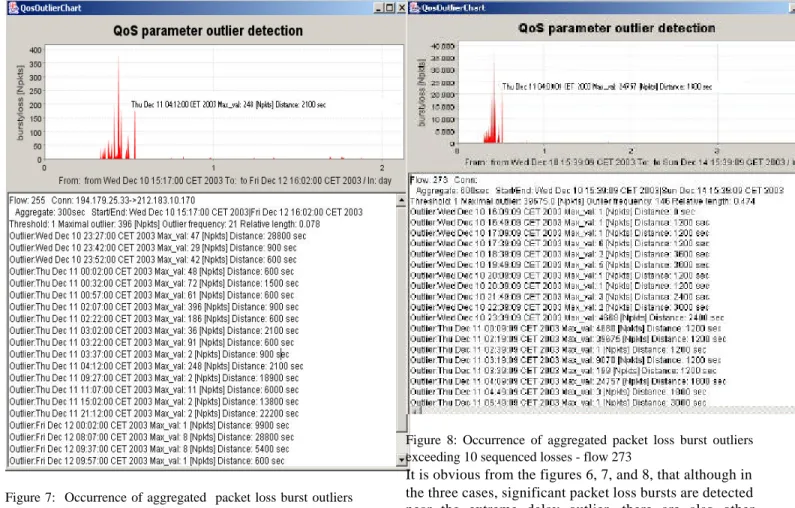Select the 'Aggregate: 600sec' row in right window
The image size is (795, 508).
point(600,190)
